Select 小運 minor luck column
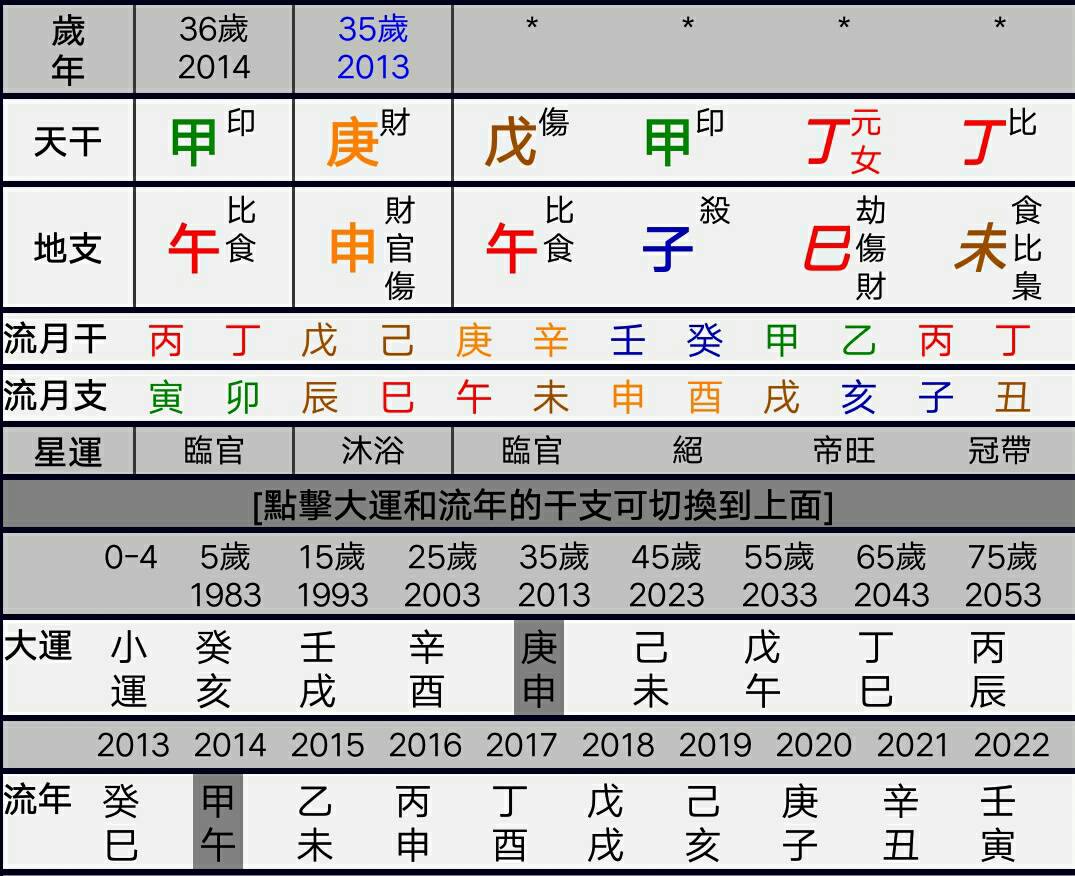The height and width of the screenshot is (876, 1075). pos(129,669)
